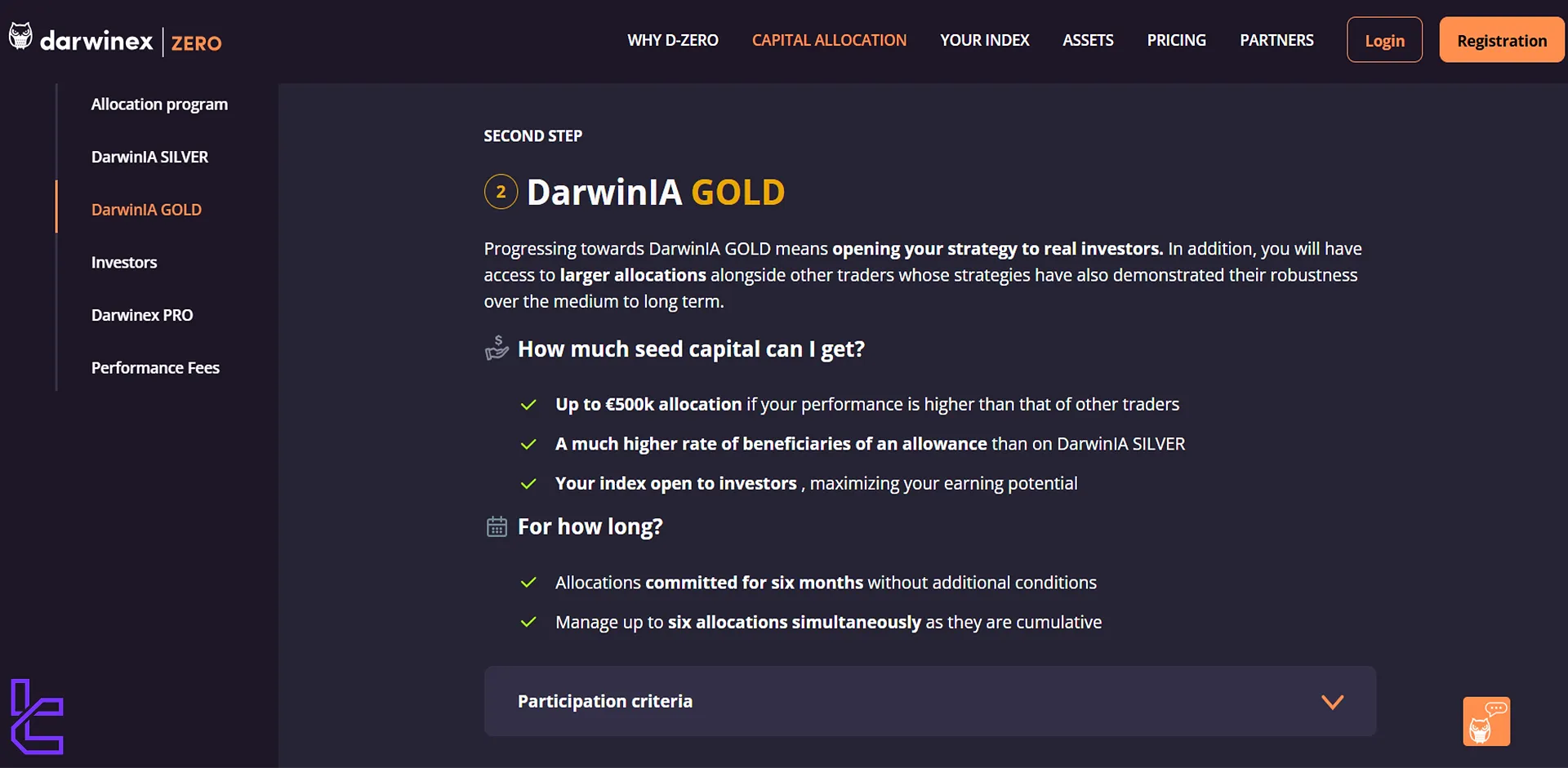Select DarwinIA SILVER in sidebar
1568x768 pixels.
149,157
